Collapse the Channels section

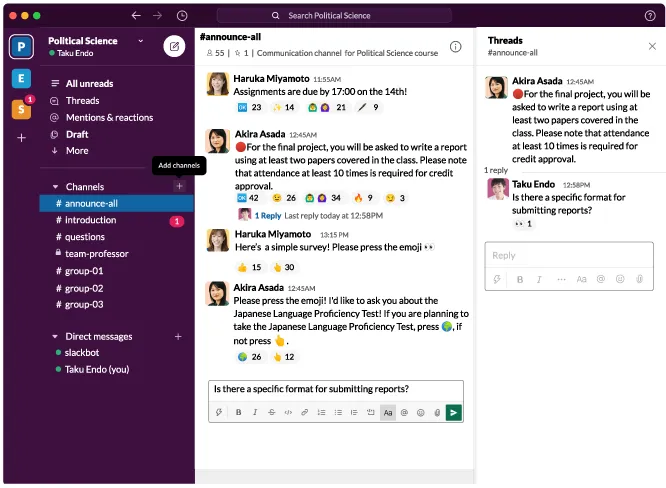point(55,187)
